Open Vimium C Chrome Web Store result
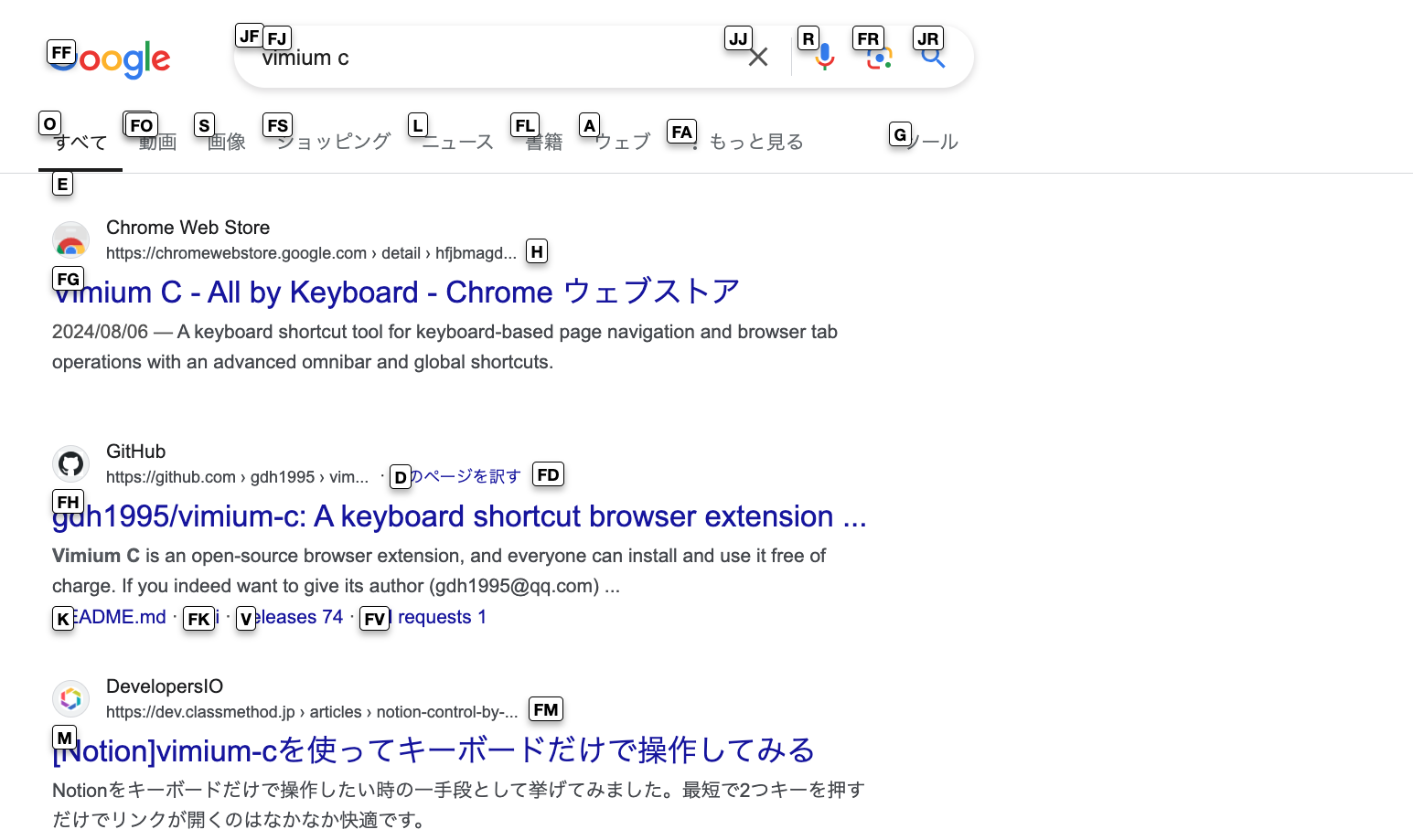Screen dimensions: 1413x840 pos(395,292)
